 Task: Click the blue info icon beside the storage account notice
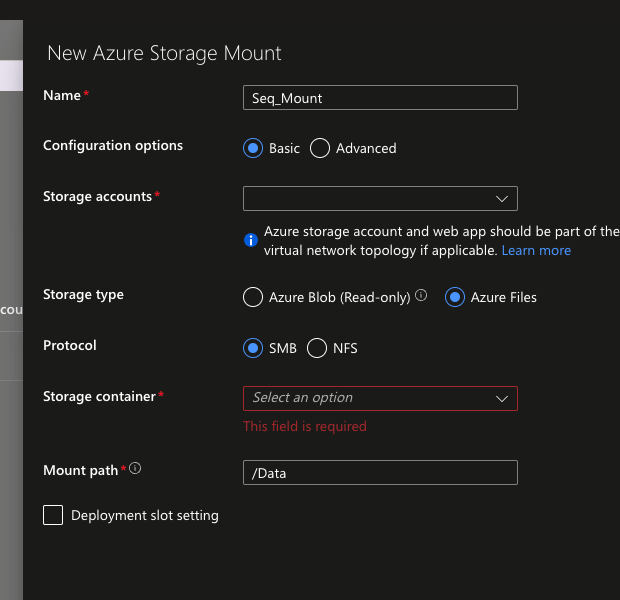pos(252,240)
